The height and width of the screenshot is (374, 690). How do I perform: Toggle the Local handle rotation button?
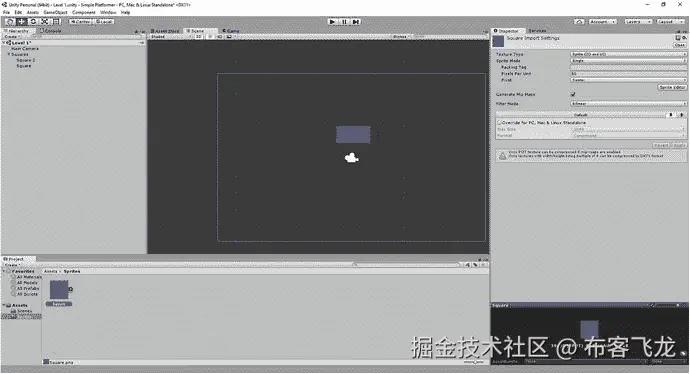point(104,21)
